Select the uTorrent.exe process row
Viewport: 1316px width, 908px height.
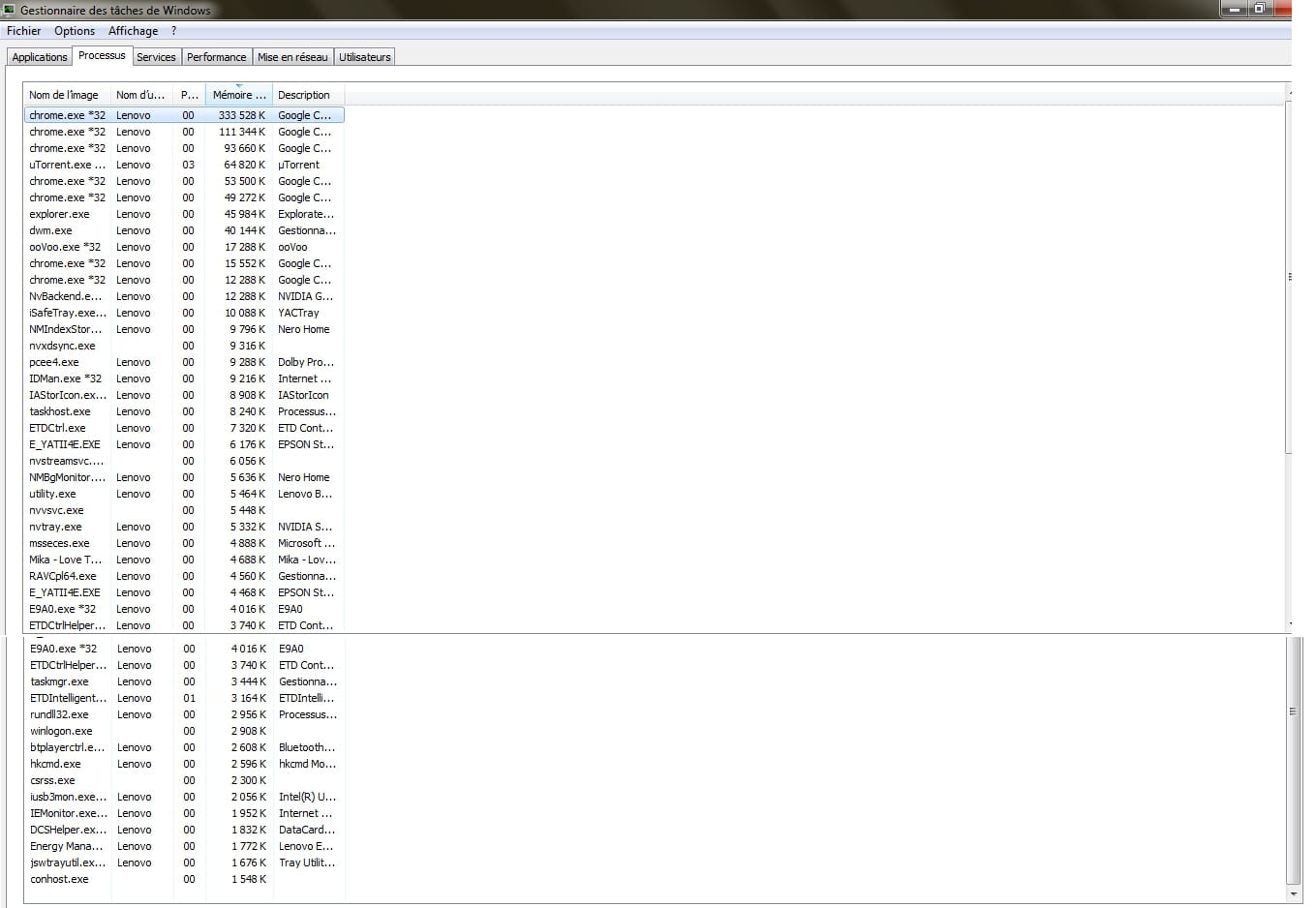click(184, 165)
